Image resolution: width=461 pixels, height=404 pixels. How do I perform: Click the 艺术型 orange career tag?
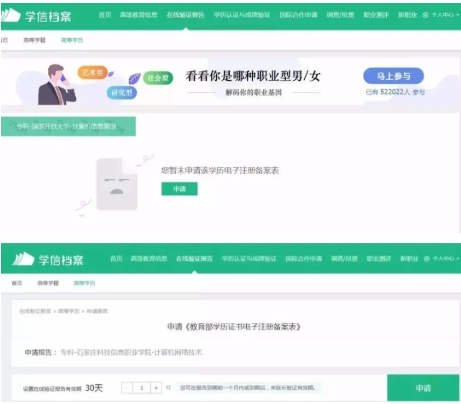coord(93,72)
